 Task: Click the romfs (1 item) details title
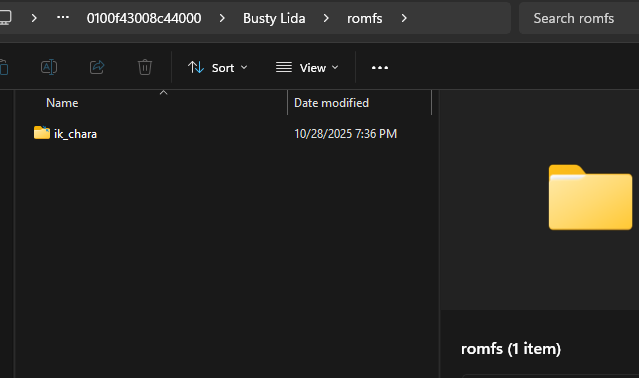point(511,349)
